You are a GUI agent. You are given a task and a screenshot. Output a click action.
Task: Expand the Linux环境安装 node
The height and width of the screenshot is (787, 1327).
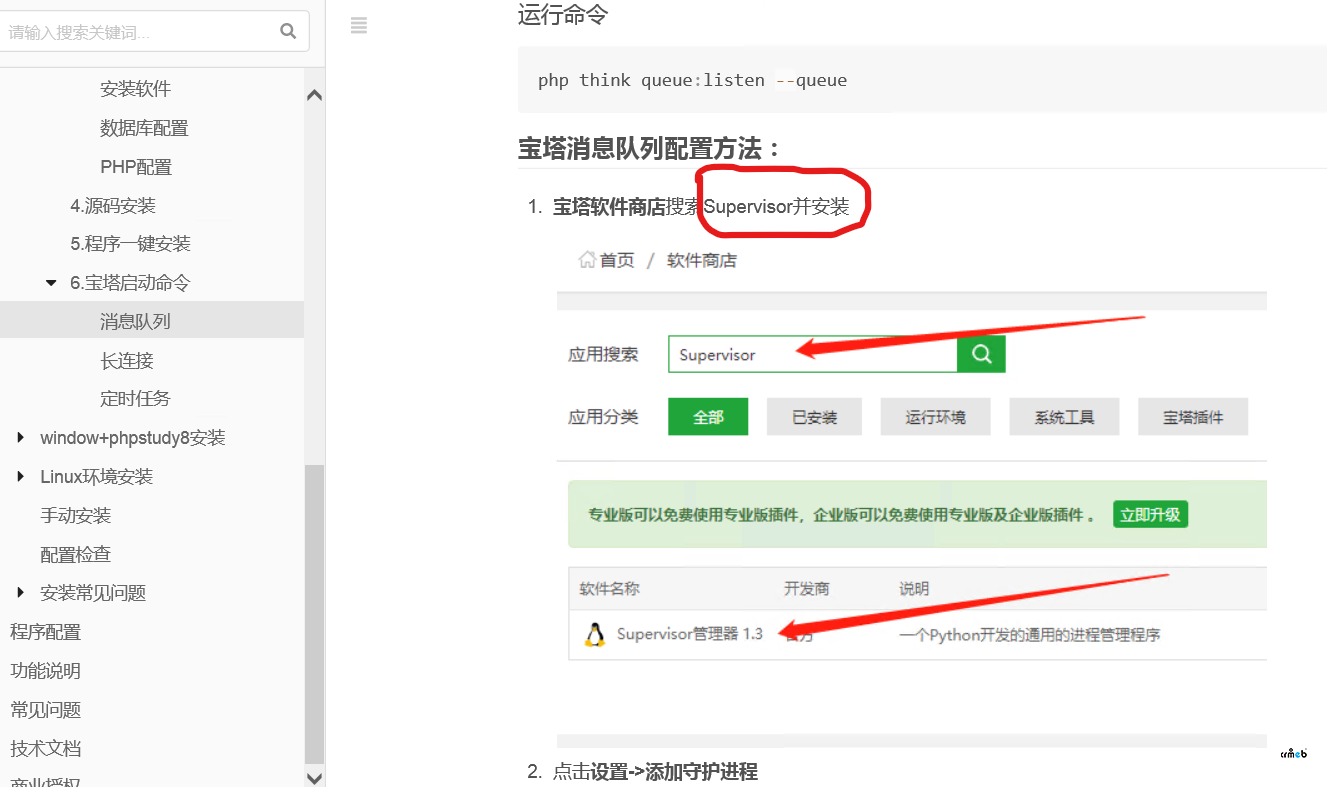(21, 476)
